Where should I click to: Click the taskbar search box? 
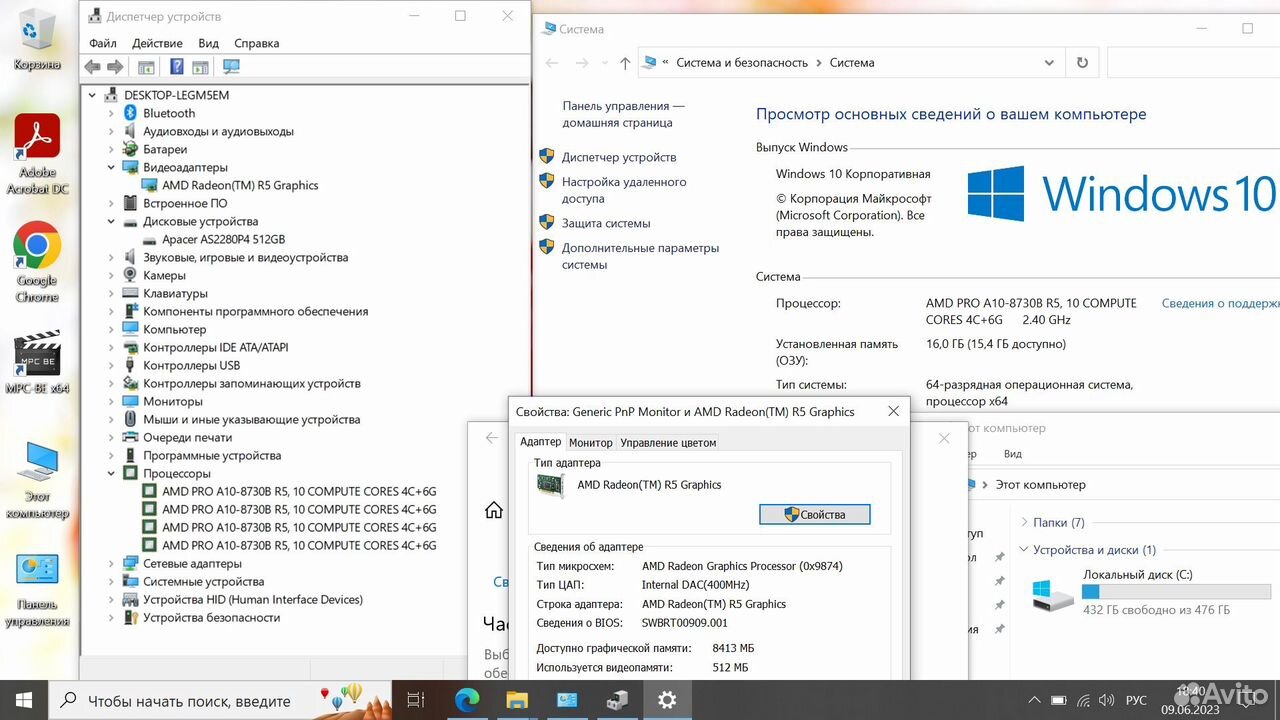point(219,700)
